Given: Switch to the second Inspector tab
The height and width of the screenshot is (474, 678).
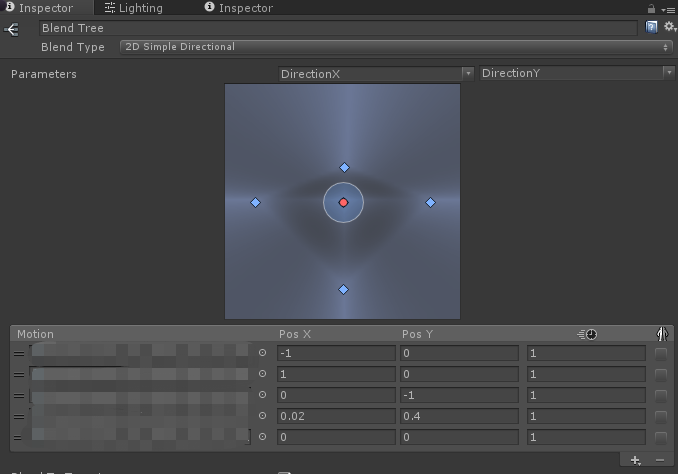Looking at the screenshot, I should pos(239,8).
